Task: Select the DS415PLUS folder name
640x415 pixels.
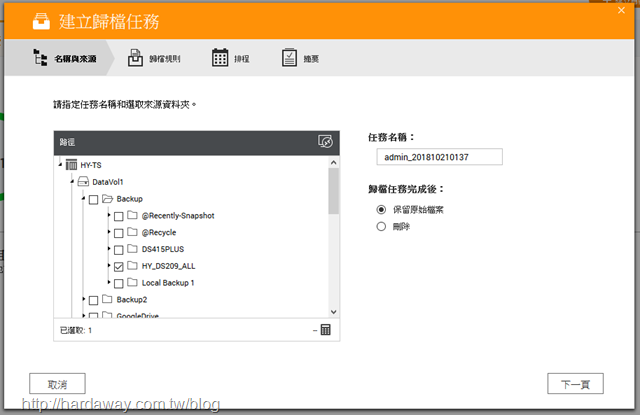Action: (x=163, y=249)
